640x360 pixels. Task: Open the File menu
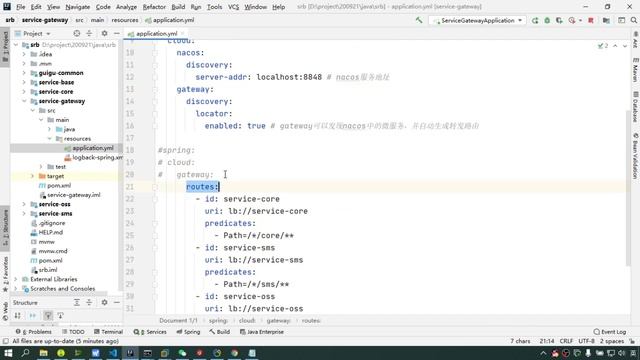[20, 7]
